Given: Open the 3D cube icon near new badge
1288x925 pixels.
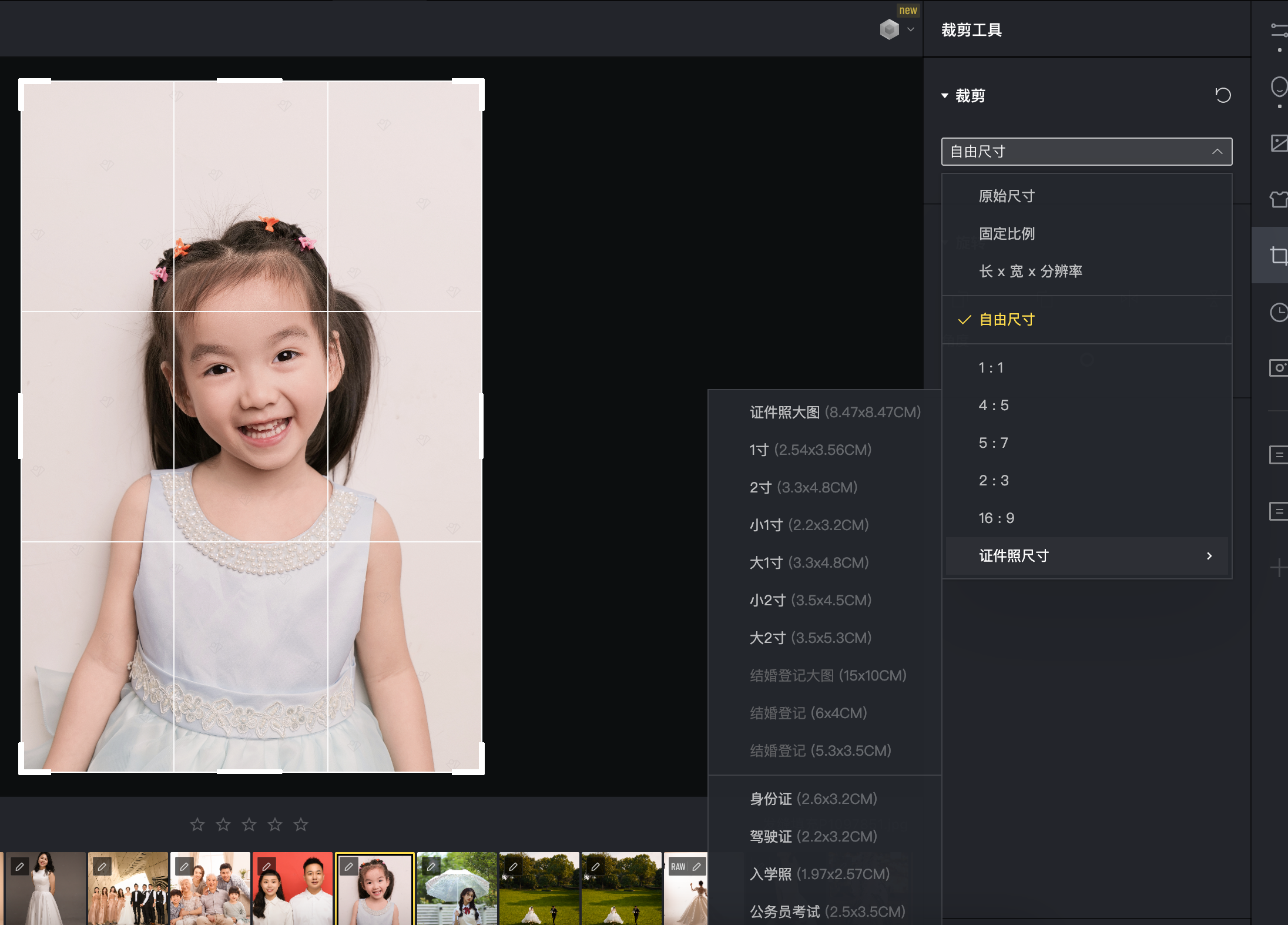Looking at the screenshot, I should click(x=890, y=29).
